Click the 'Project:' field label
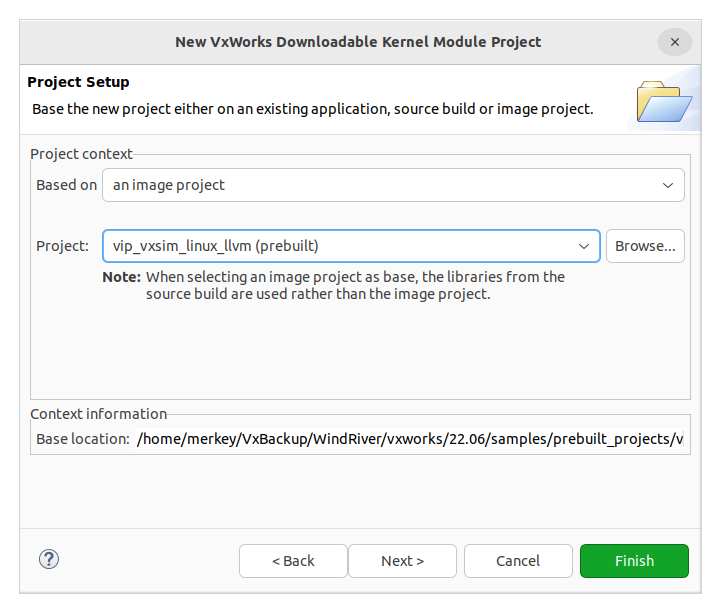The image size is (721, 613). pyautogui.click(x=63, y=246)
